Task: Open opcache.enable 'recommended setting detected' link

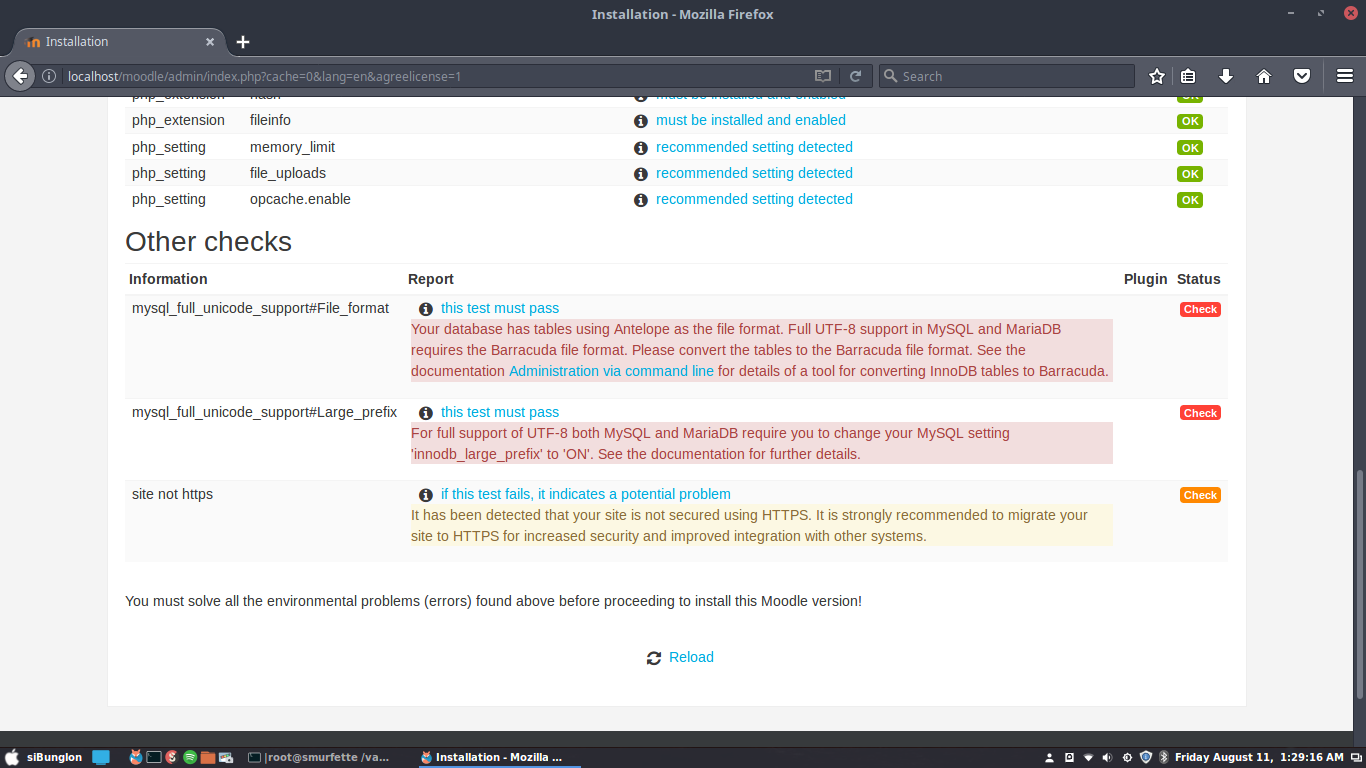Action: 754,199
